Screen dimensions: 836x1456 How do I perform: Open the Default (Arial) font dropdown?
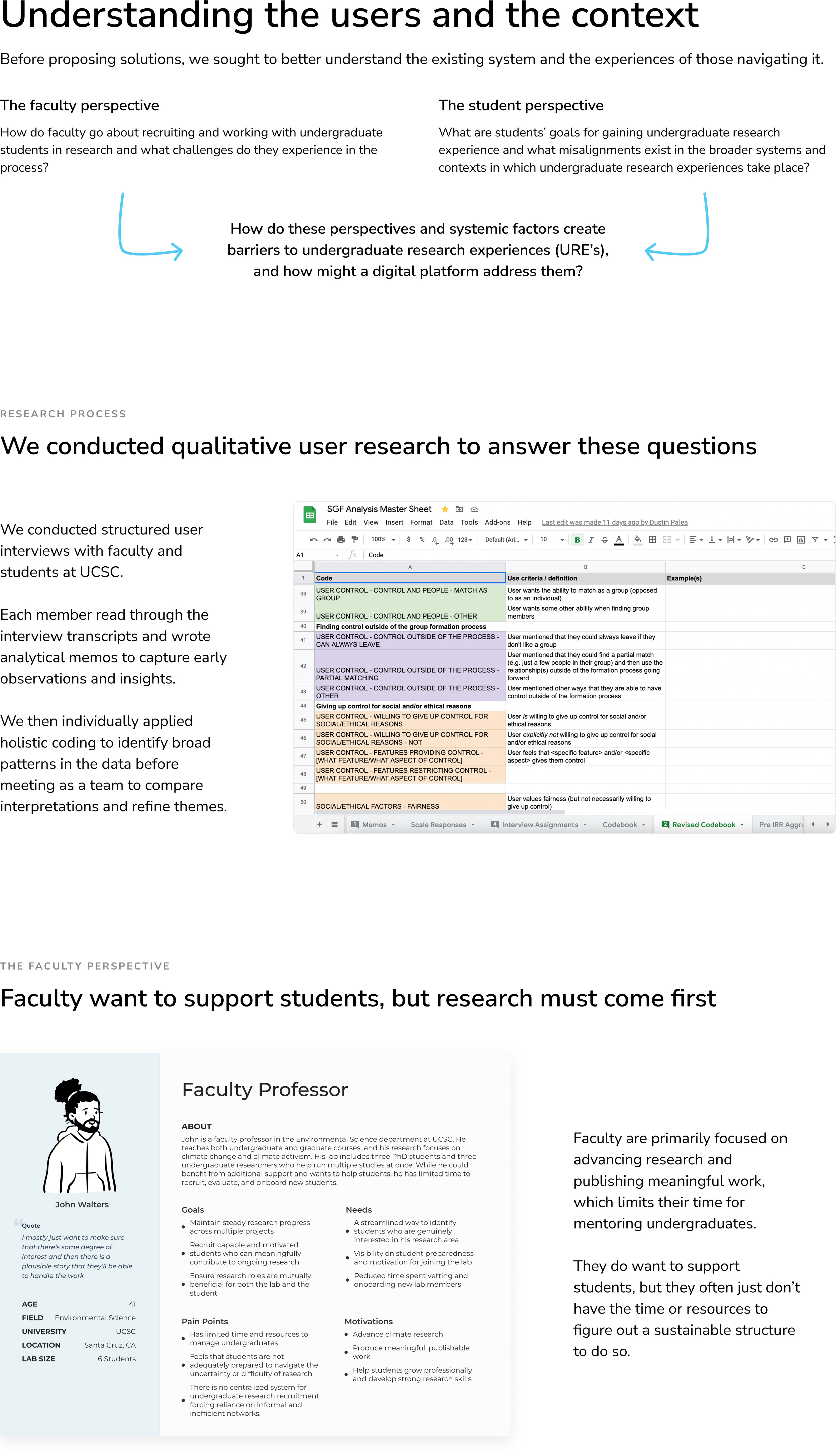tap(506, 540)
